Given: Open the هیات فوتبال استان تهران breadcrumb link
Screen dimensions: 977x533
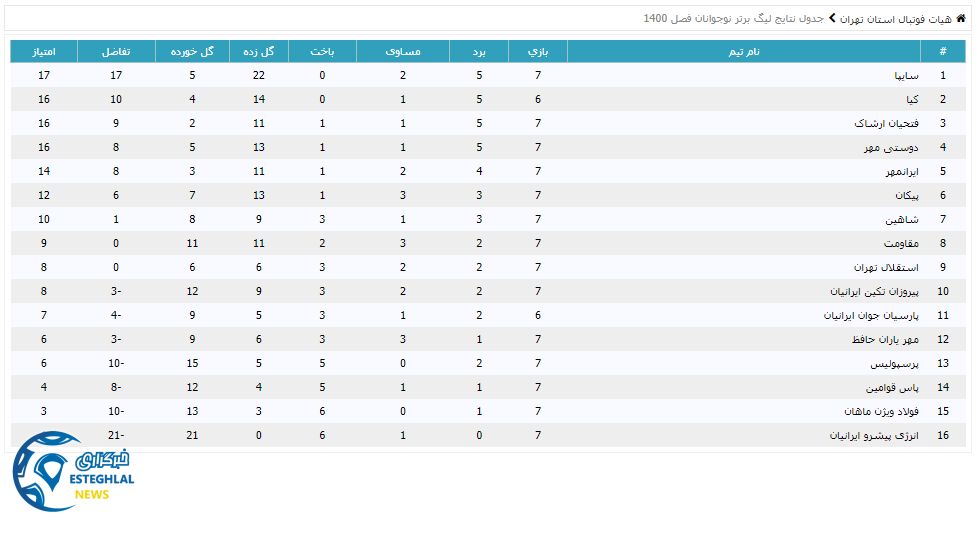Looking at the screenshot, I should (896, 19).
